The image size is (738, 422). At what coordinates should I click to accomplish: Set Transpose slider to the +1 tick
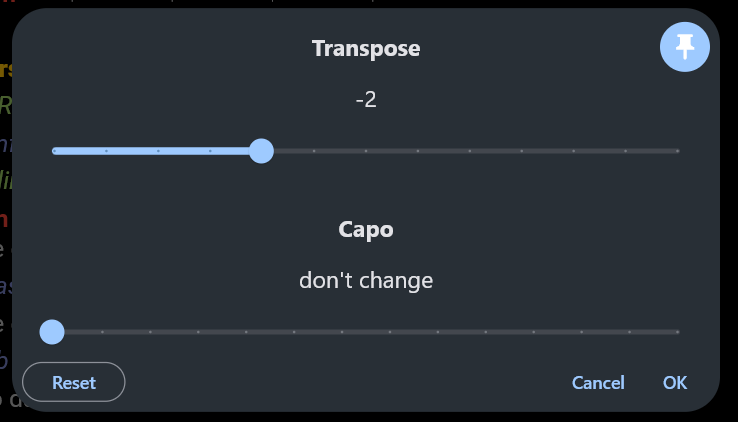pos(418,151)
